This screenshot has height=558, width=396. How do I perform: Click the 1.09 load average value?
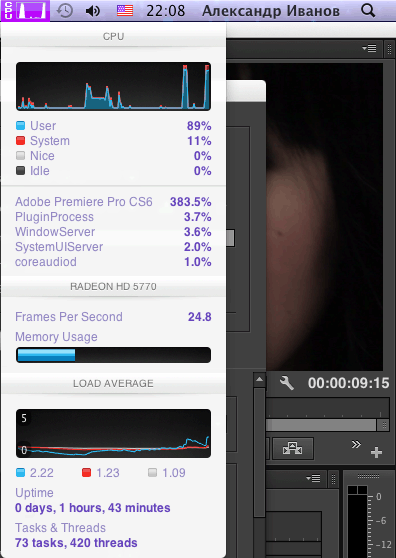pos(174,473)
